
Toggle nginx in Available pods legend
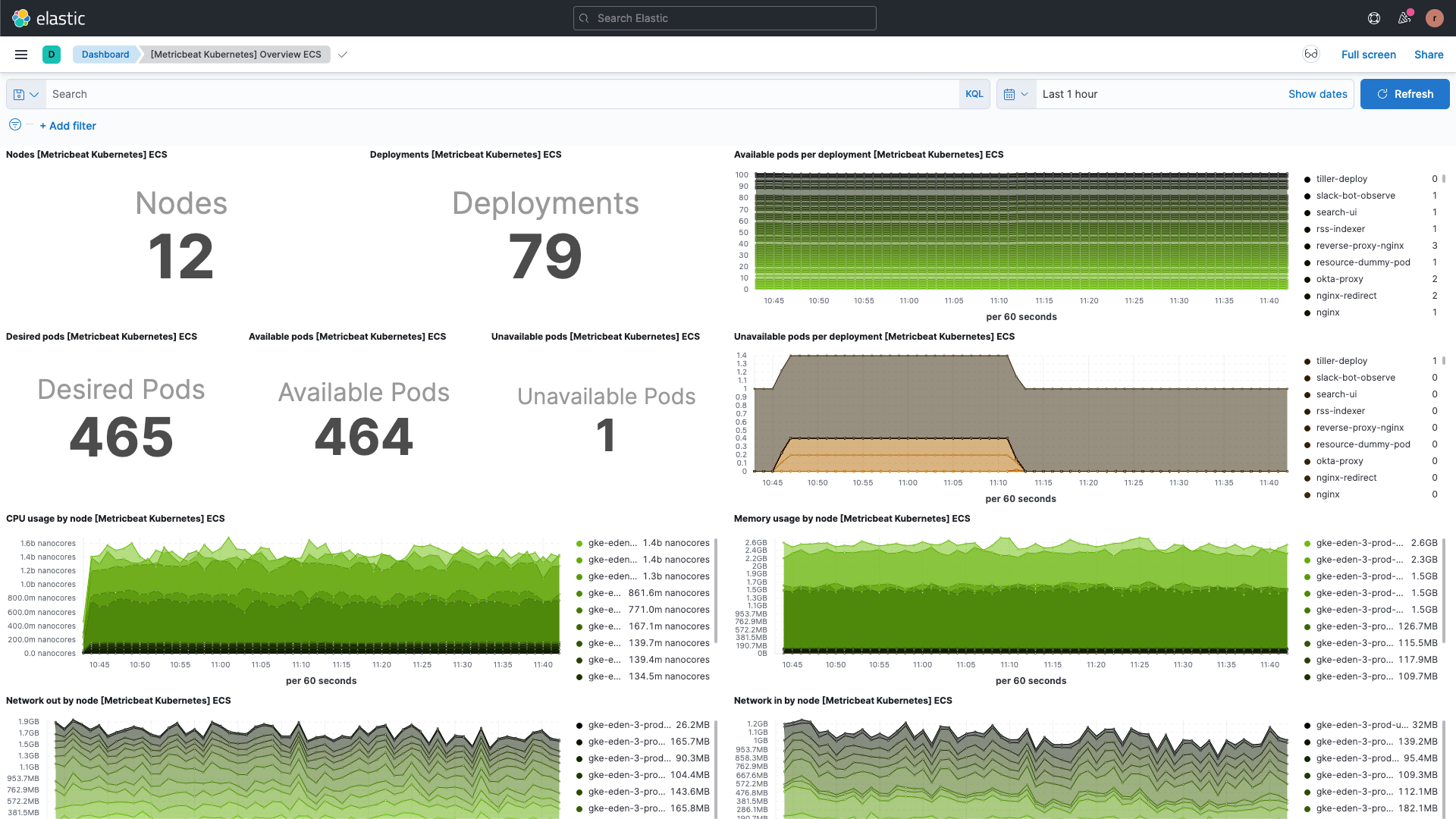pyautogui.click(x=1328, y=312)
